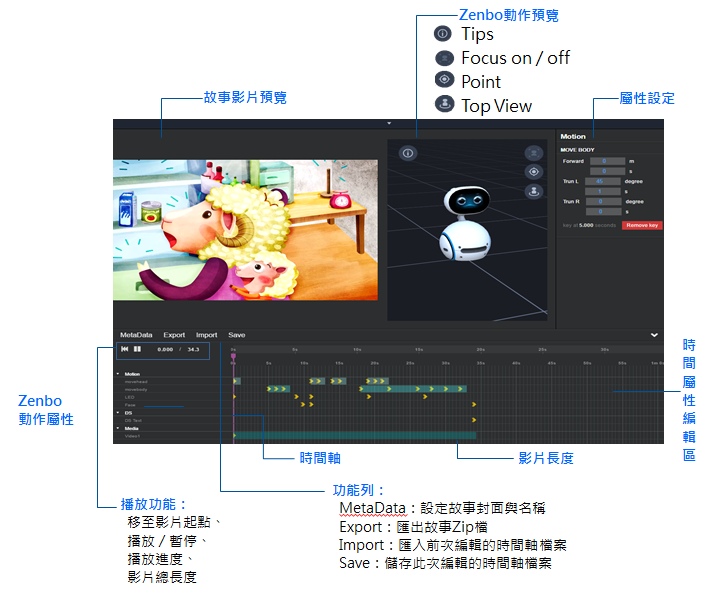The image size is (713, 595).
Task: Select the movehead track
Action: click(x=136, y=382)
